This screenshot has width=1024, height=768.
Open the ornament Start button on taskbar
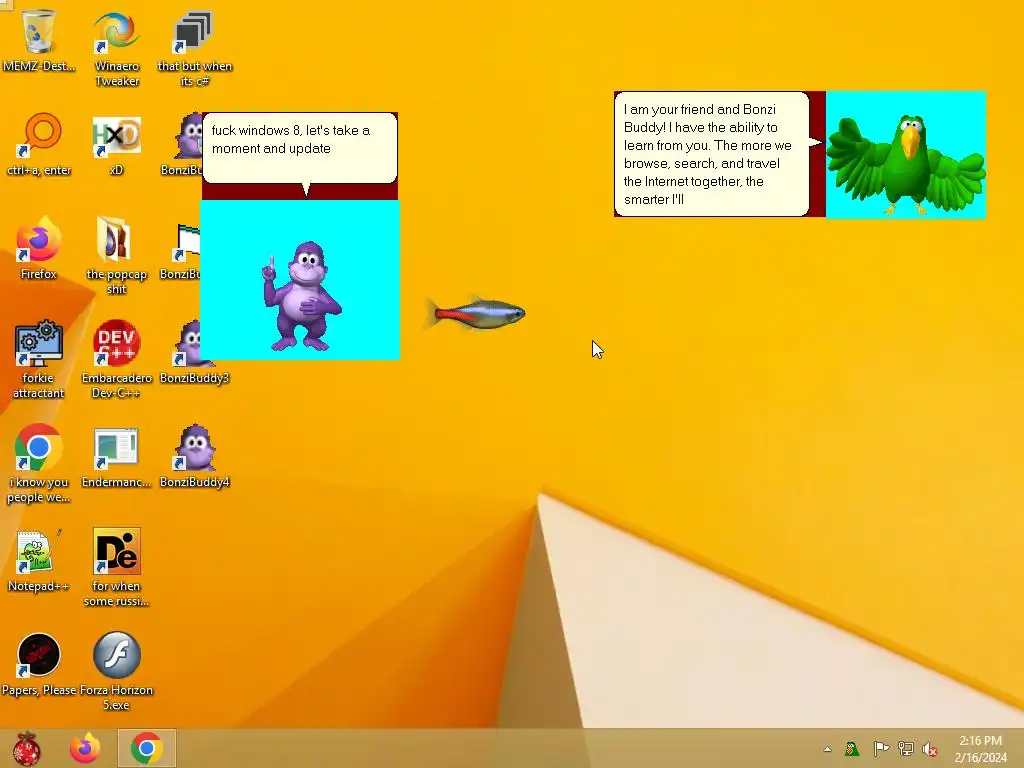coord(26,748)
